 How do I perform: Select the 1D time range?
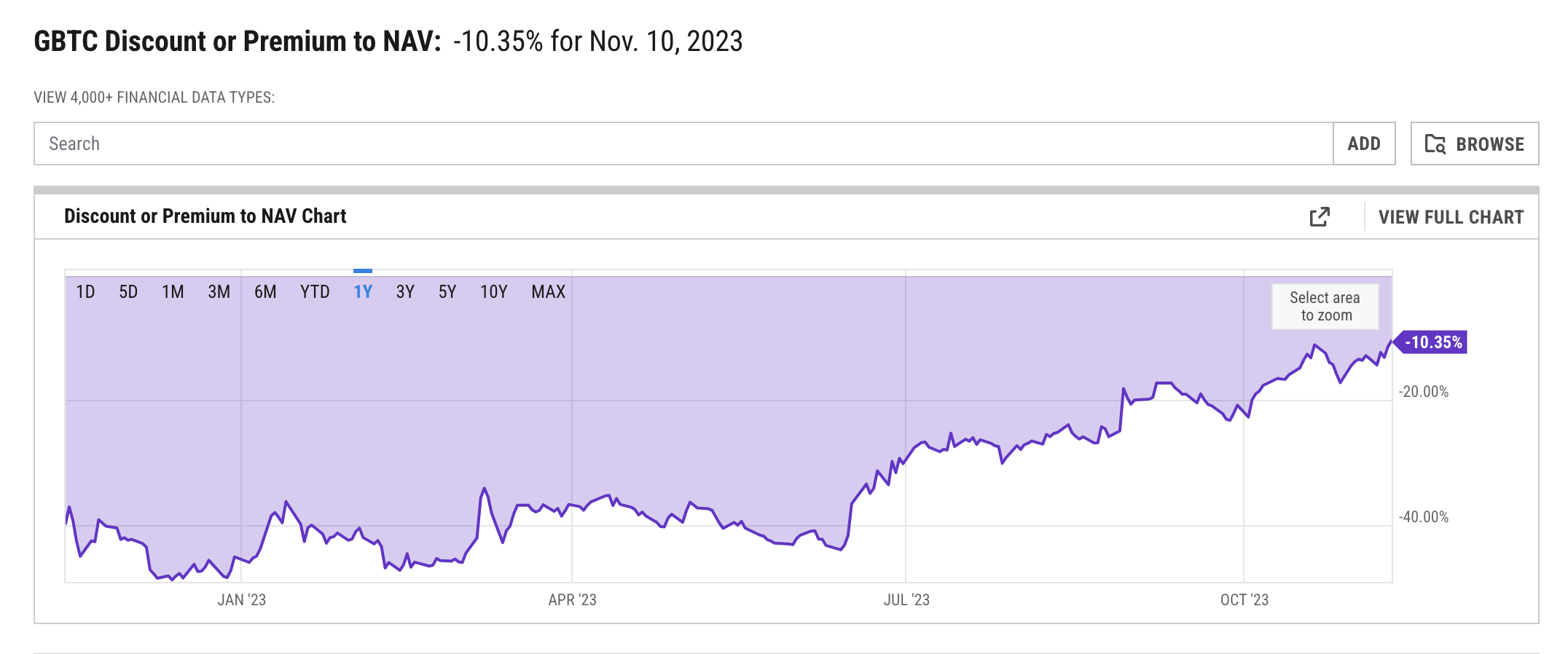[x=85, y=291]
